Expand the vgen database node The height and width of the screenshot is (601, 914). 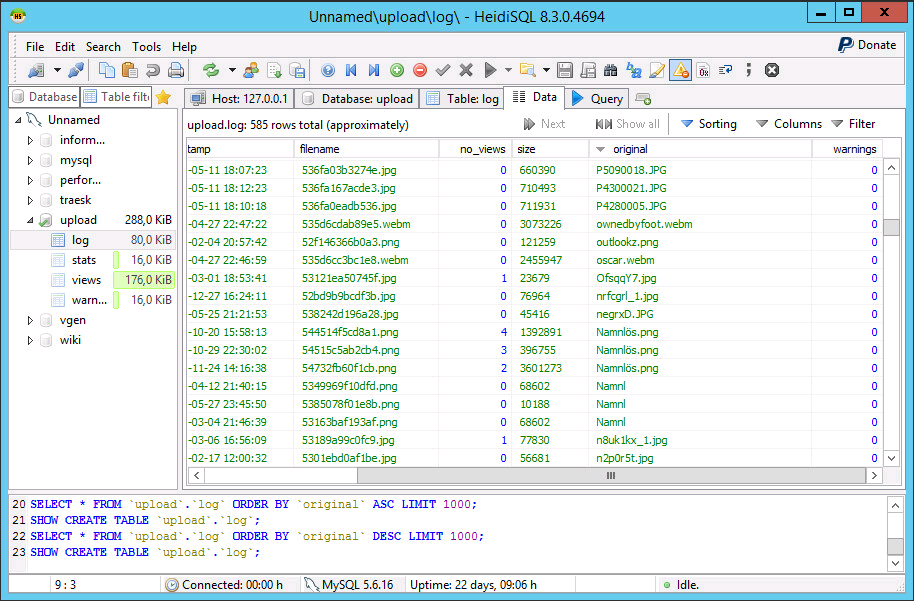click(30, 320)
